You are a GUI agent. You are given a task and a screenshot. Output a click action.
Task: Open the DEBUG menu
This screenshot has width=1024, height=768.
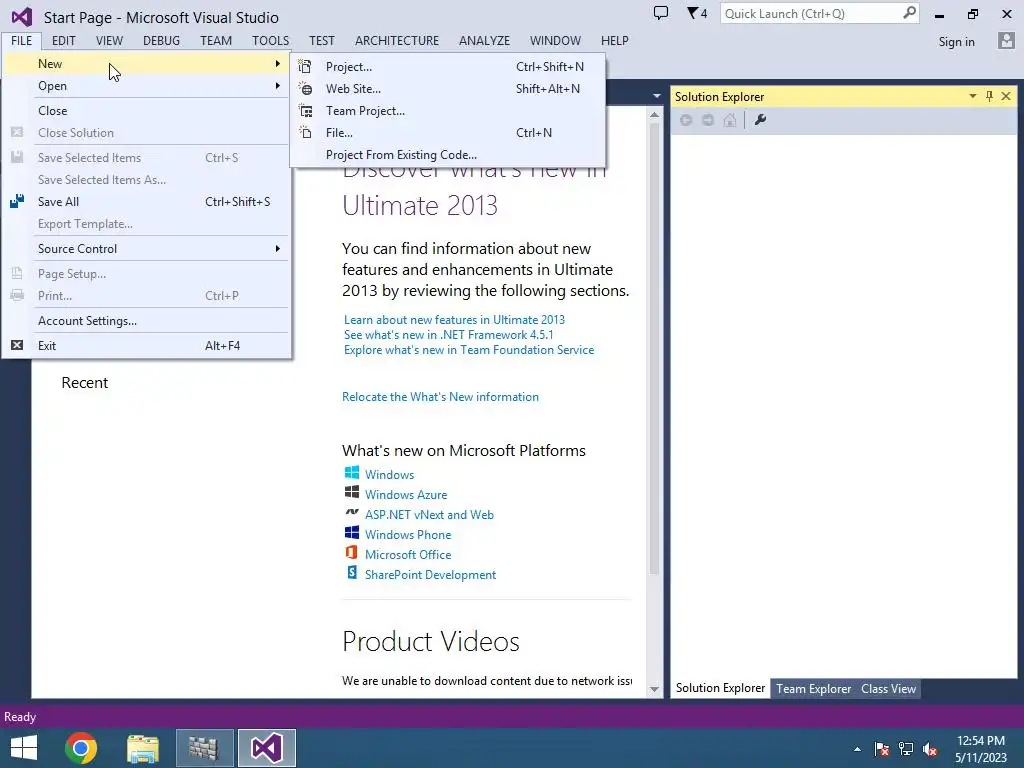(161, 40)
